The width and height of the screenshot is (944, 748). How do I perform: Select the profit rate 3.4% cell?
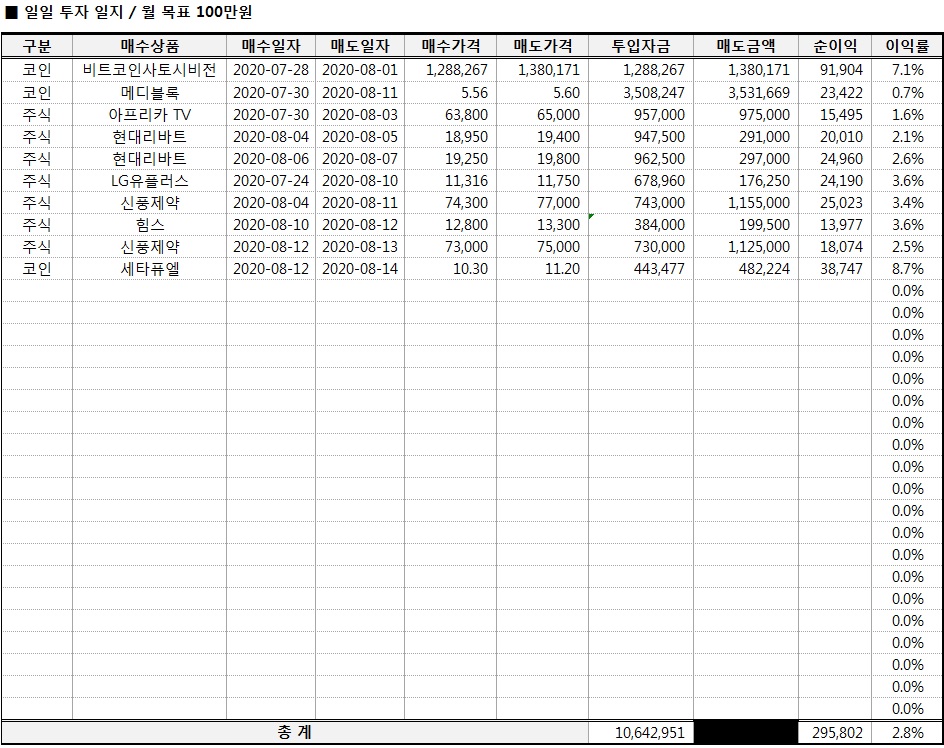pyautogui.click(x=907, y=203)
